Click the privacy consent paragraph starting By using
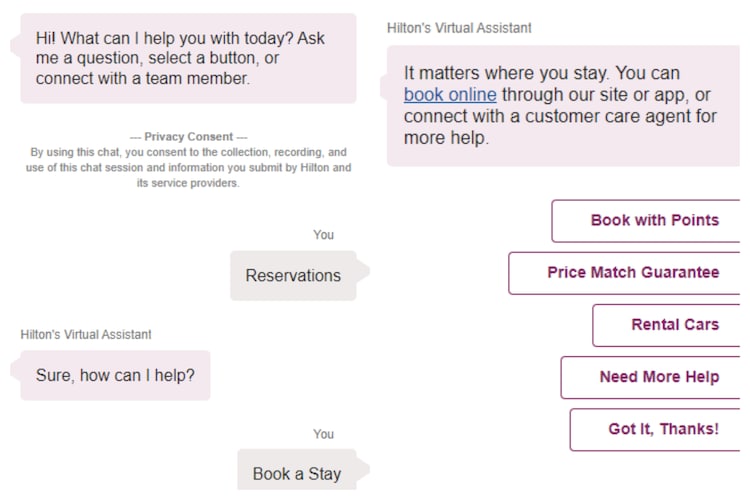Image resolution: width=750 pixels, height=500 pixels. pos(189,160)
